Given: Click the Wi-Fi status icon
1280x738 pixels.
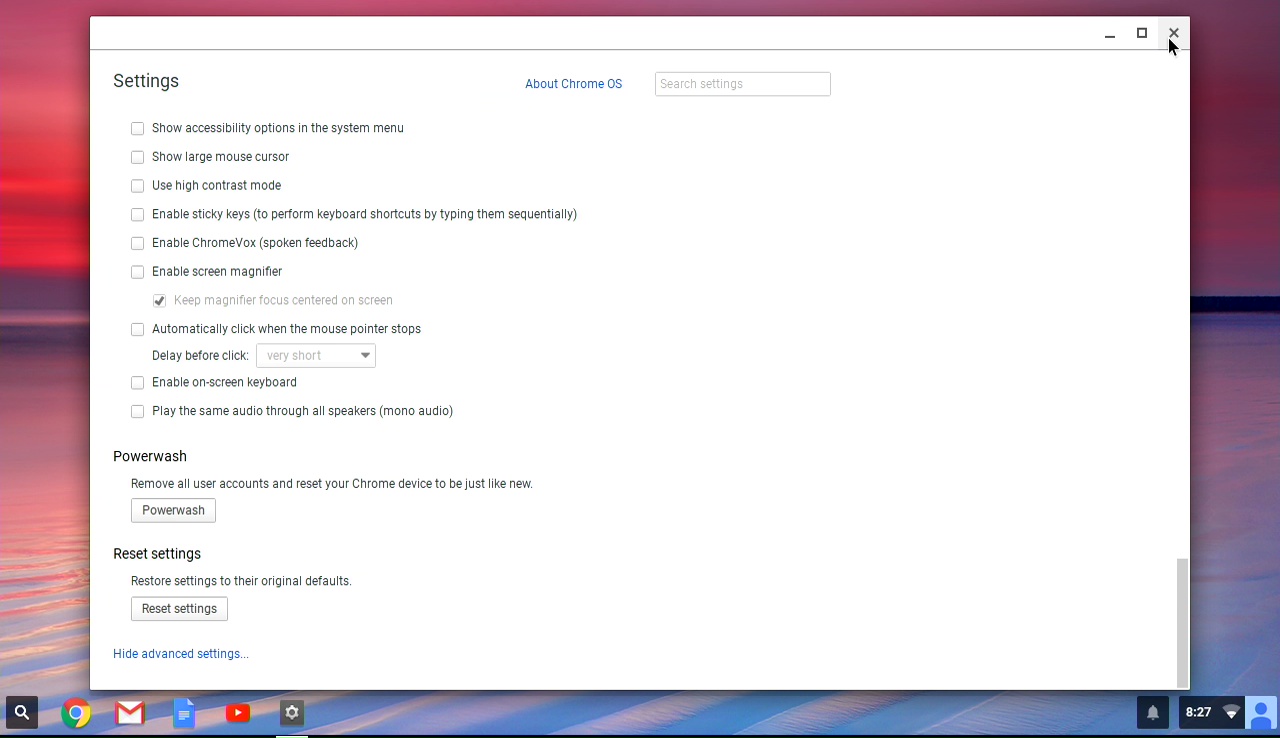Looking at the screenshot, I should coord(1231,713).
